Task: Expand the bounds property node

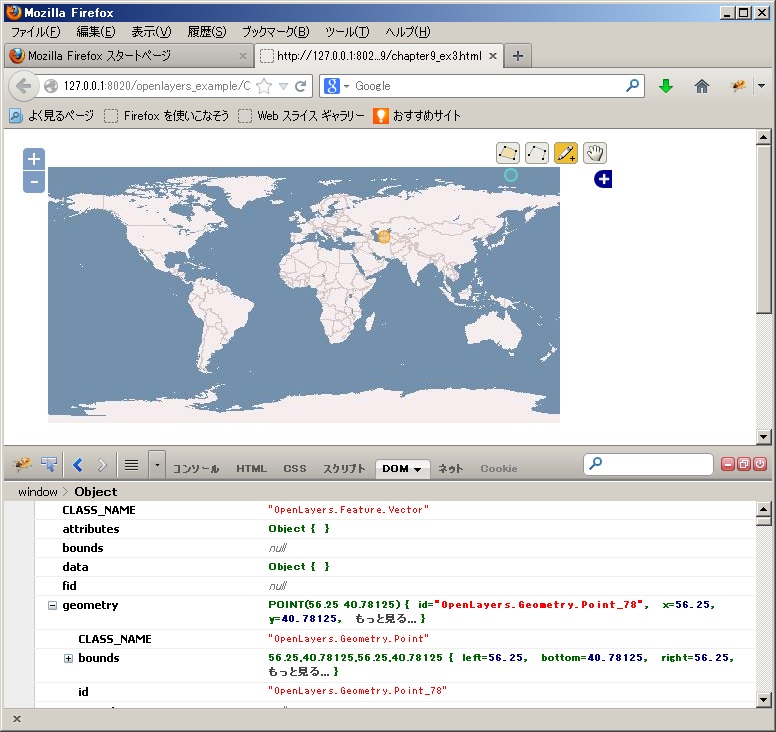Action: point(68,658)
